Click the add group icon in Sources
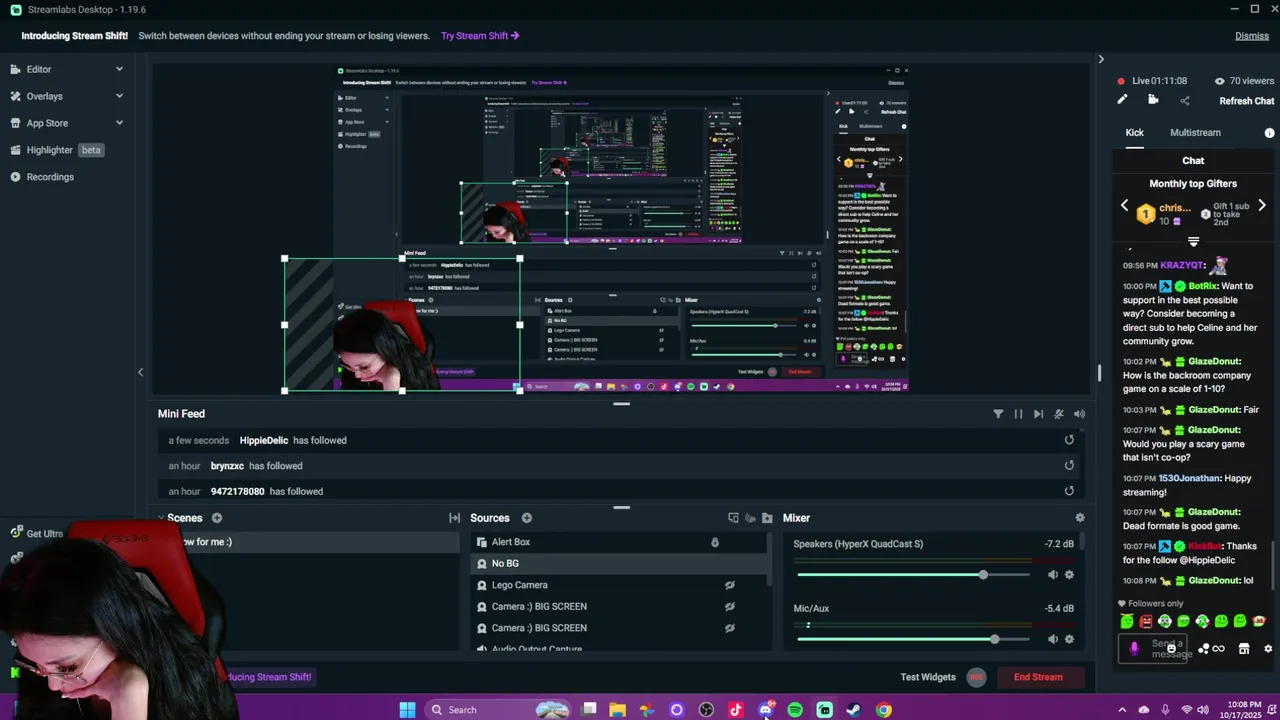Viewport: 1280px width, 720px height. tap(733, 518)
